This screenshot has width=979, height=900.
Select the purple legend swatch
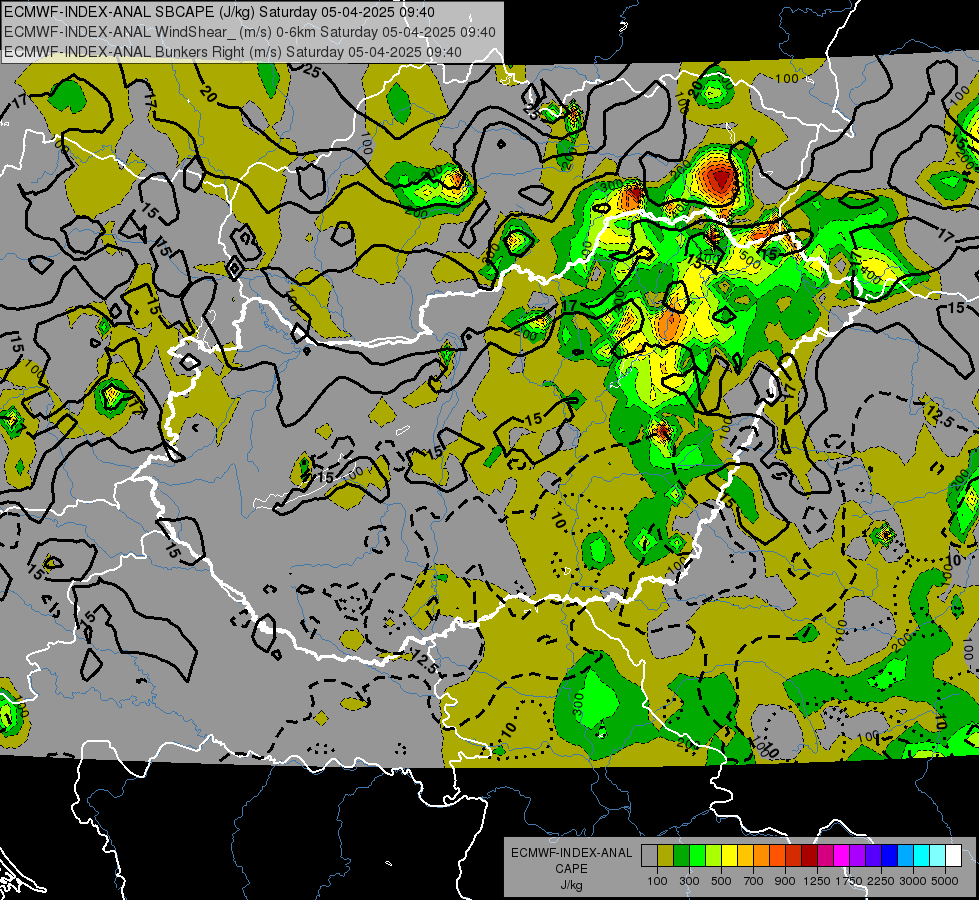click(858, 855)
